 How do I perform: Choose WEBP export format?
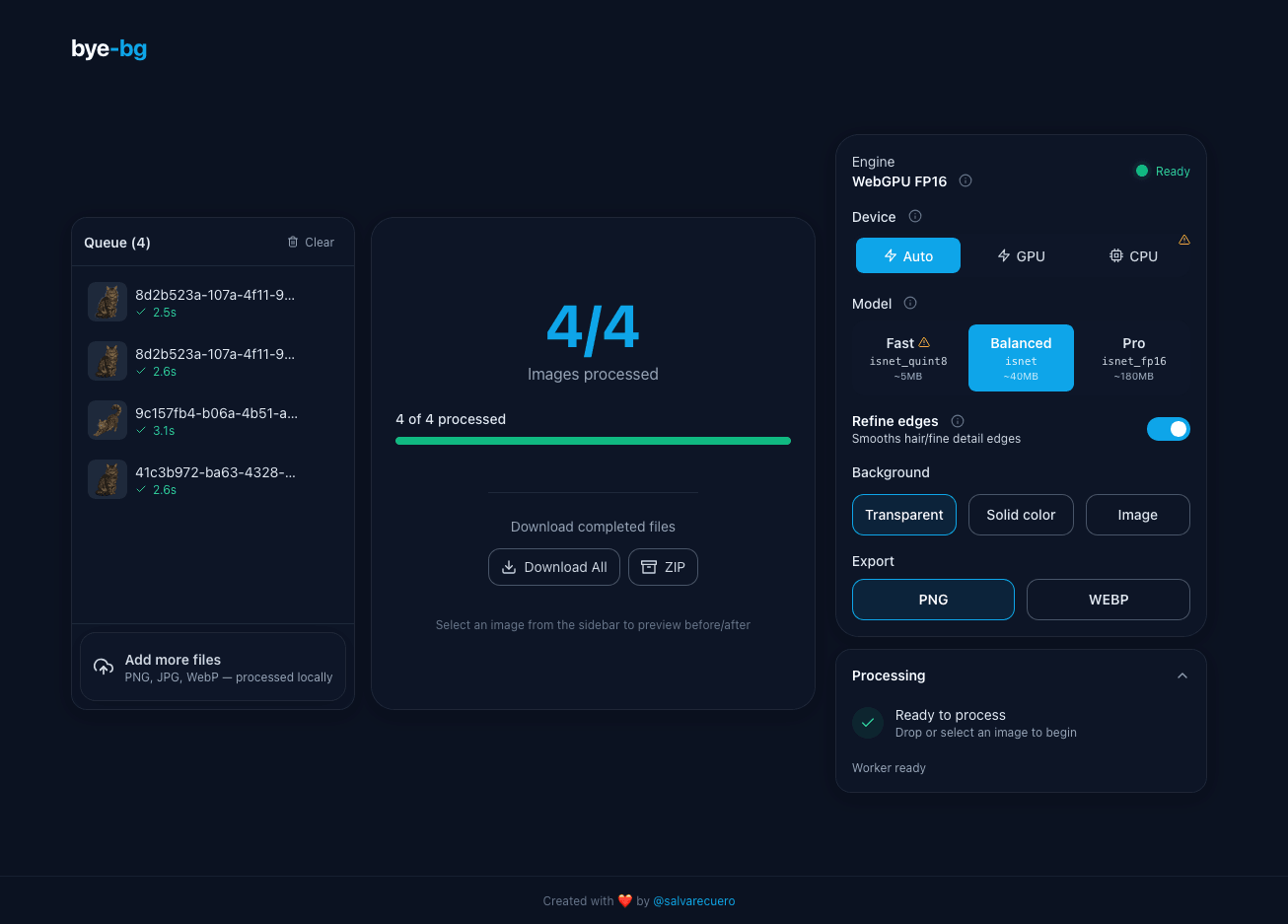[1109, 600]
